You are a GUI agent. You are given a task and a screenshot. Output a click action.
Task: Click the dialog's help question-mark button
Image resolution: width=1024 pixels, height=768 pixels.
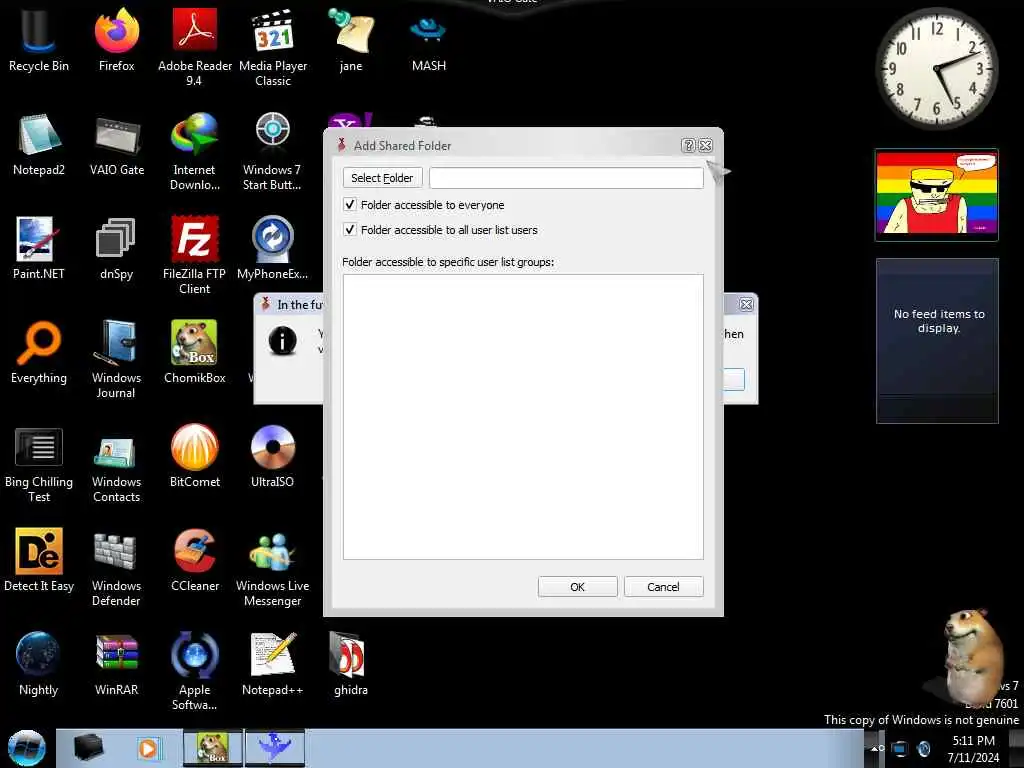tap(688, 145)
